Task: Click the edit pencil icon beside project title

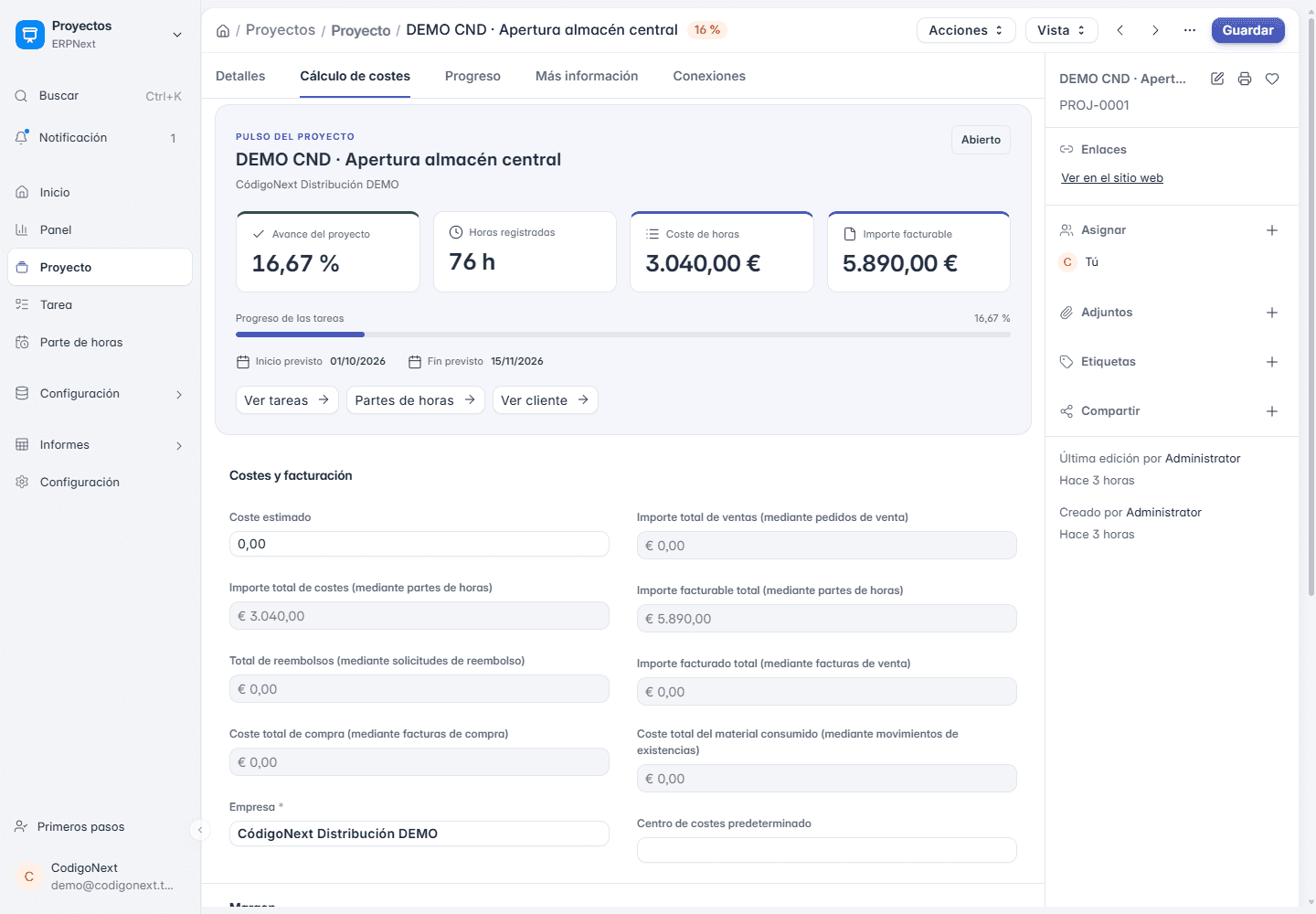Action: pos(1217,79)
